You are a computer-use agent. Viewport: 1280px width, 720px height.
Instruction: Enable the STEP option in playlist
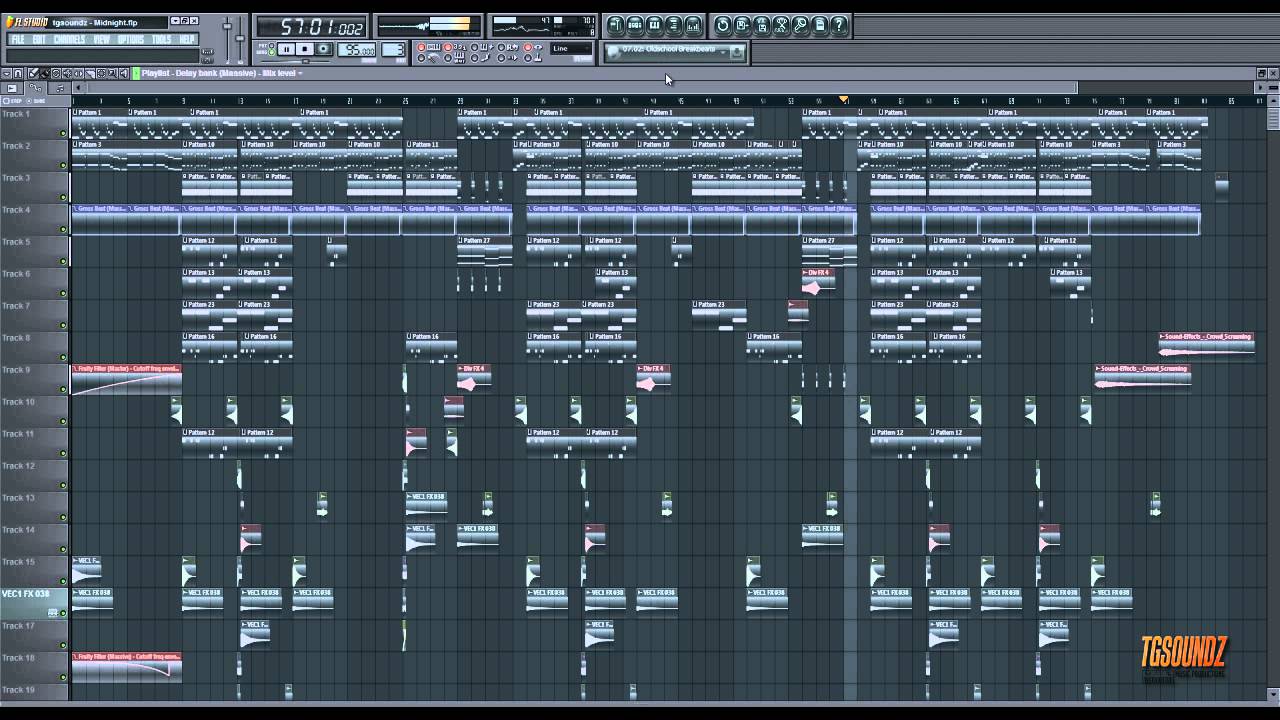(11, 101)
